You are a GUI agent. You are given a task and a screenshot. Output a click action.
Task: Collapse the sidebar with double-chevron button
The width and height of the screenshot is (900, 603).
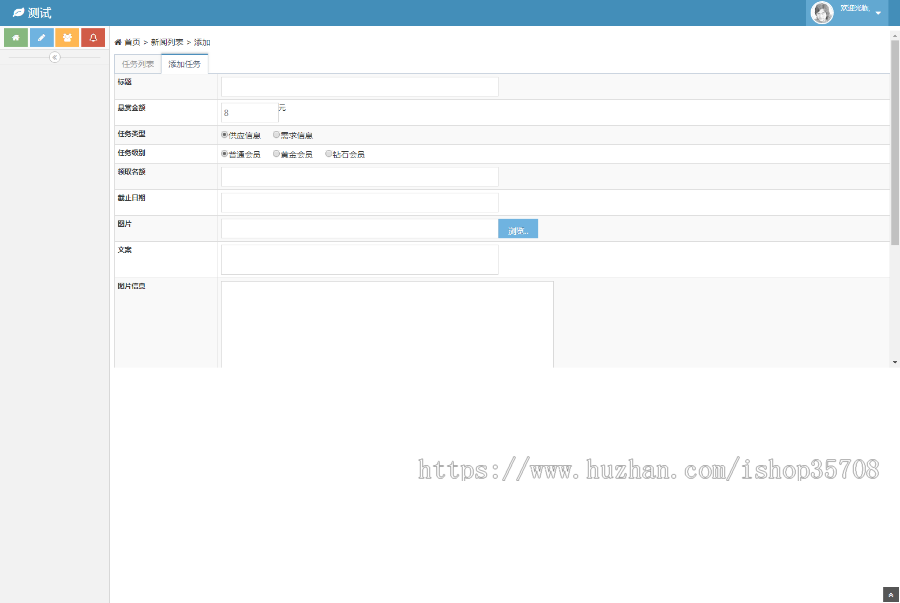(x=55, y=57)
